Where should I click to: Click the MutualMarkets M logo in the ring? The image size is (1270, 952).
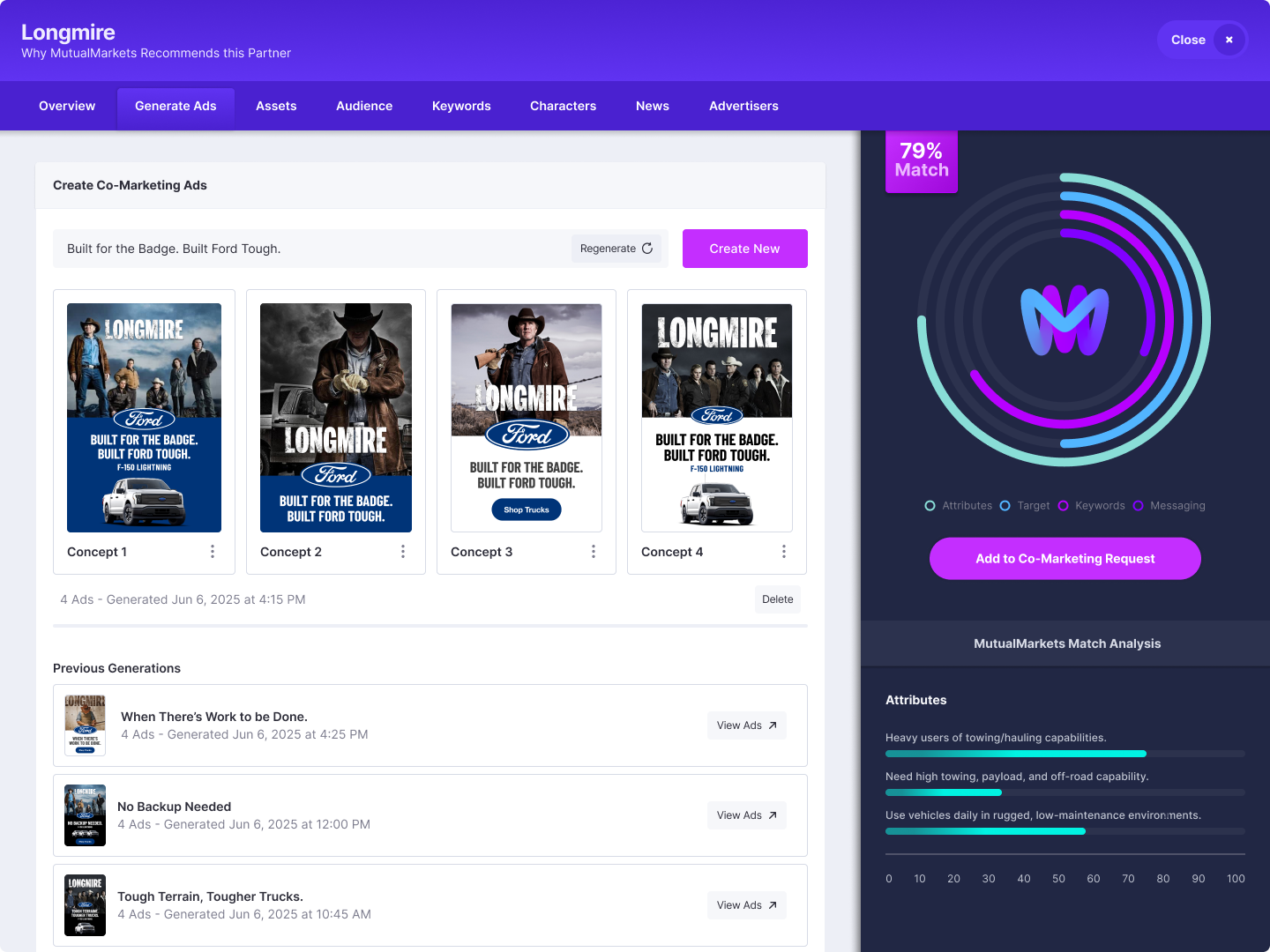coord(1063,320)
